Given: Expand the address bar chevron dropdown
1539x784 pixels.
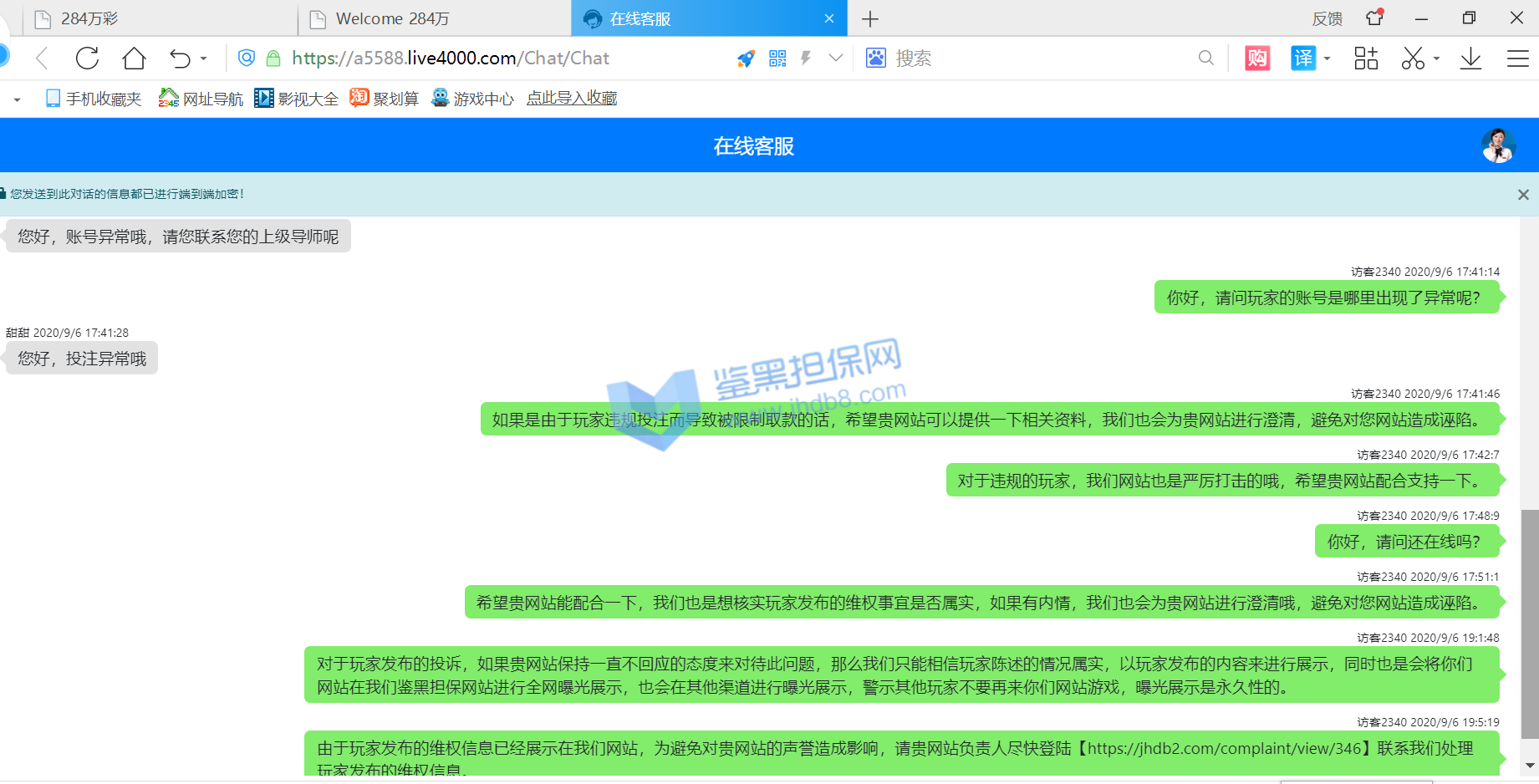Looking at the screenshot, I should (835, 58).
